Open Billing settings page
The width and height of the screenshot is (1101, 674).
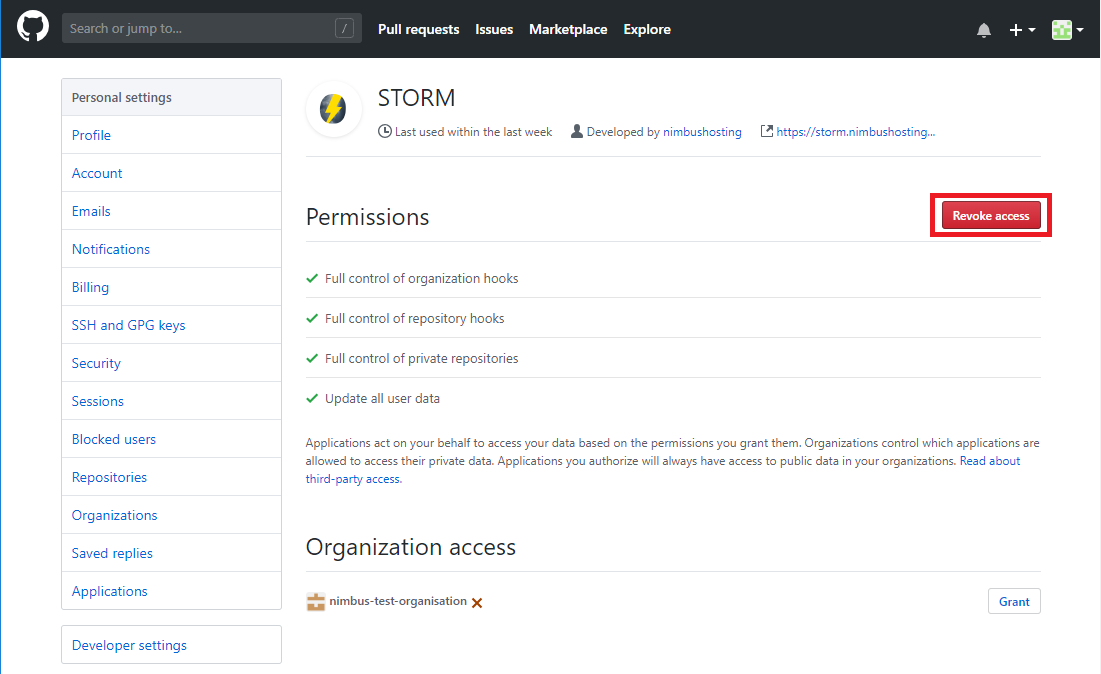[x=171, y=286]
